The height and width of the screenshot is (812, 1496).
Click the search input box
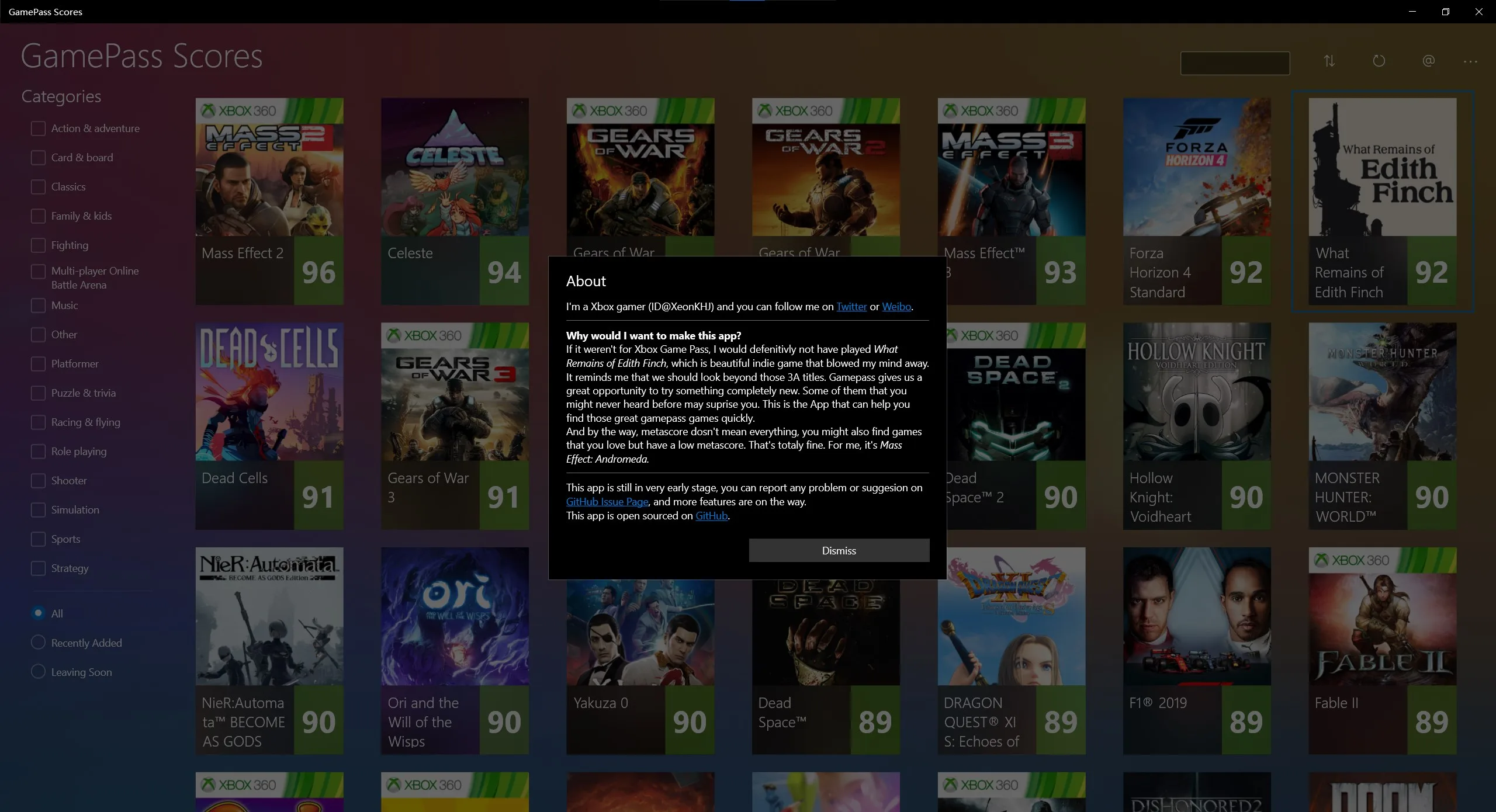[x=1235, y=63]
